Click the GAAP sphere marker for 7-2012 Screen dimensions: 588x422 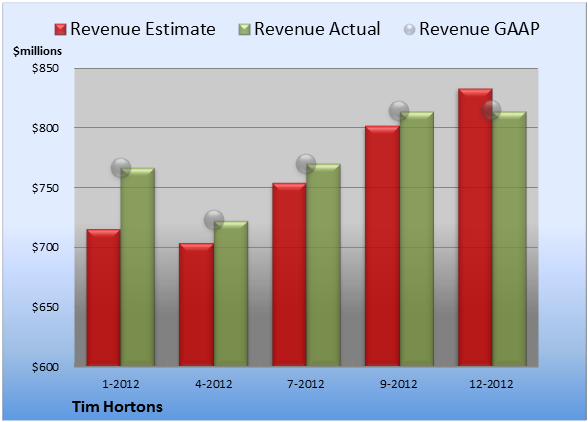pos(306,164)
